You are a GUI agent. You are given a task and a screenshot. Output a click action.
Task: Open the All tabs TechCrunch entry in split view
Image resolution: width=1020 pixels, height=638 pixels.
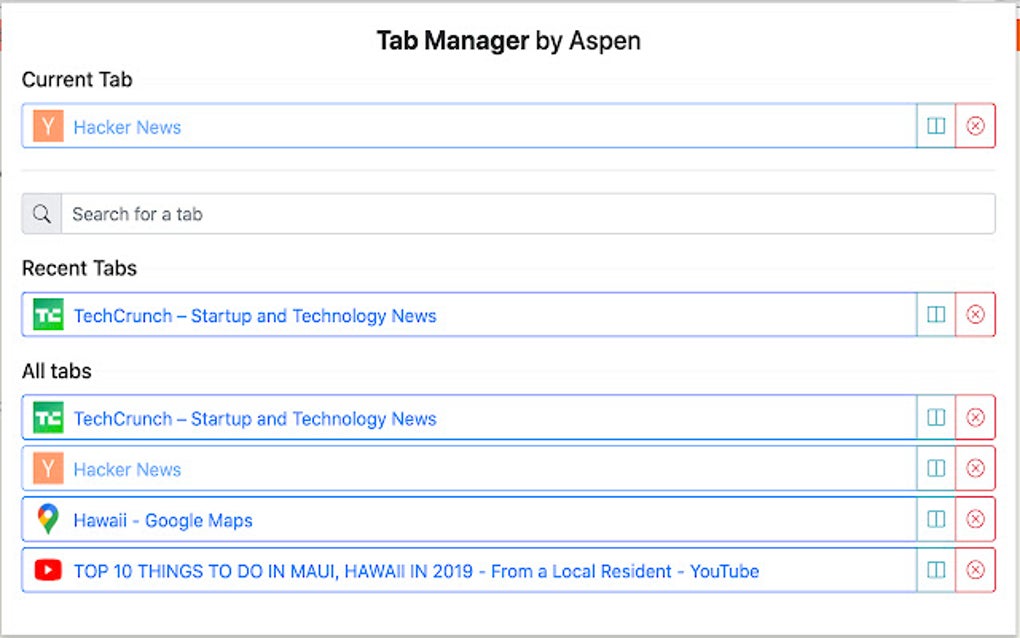coord(935,417)
